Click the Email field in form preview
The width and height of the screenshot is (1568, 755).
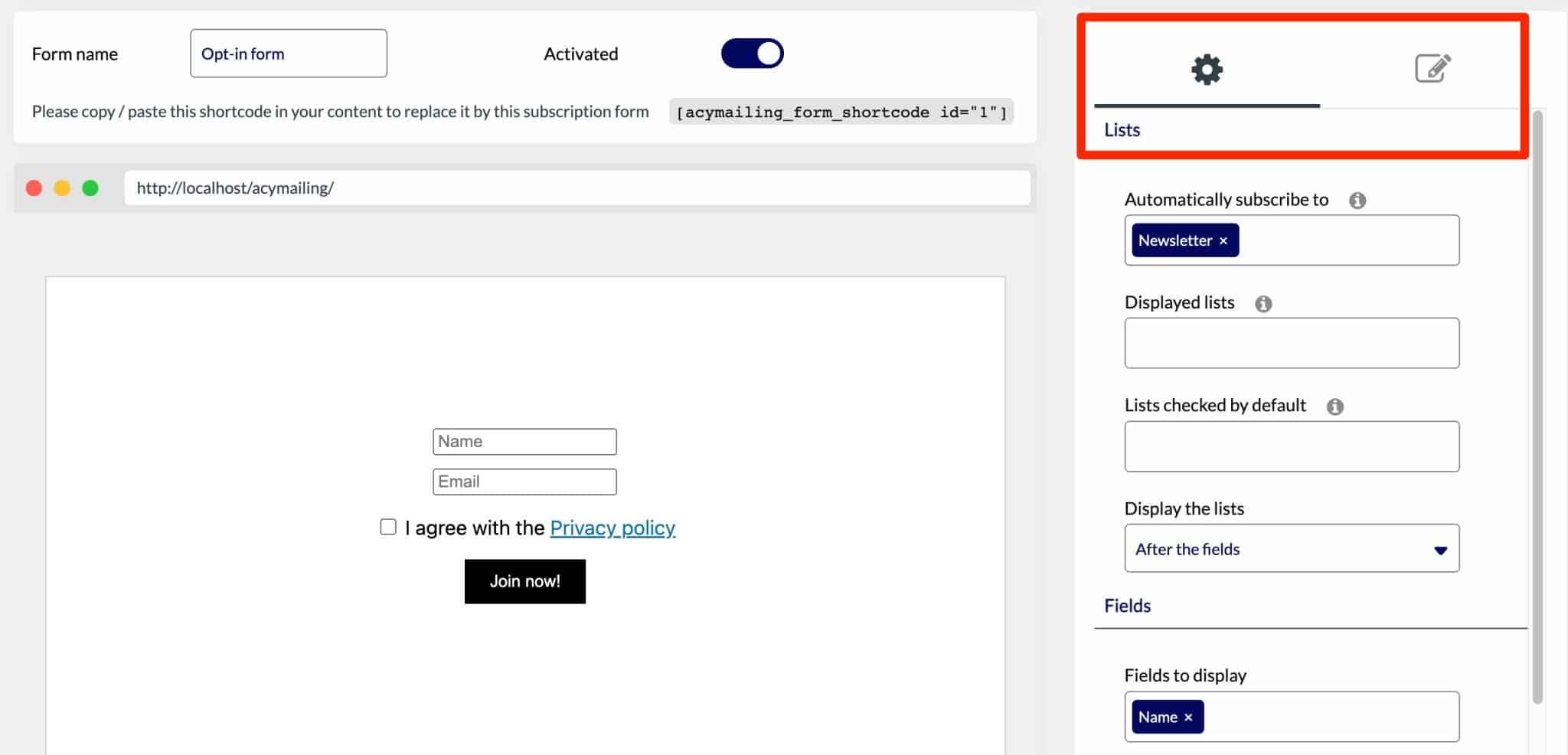pos(524,482)
